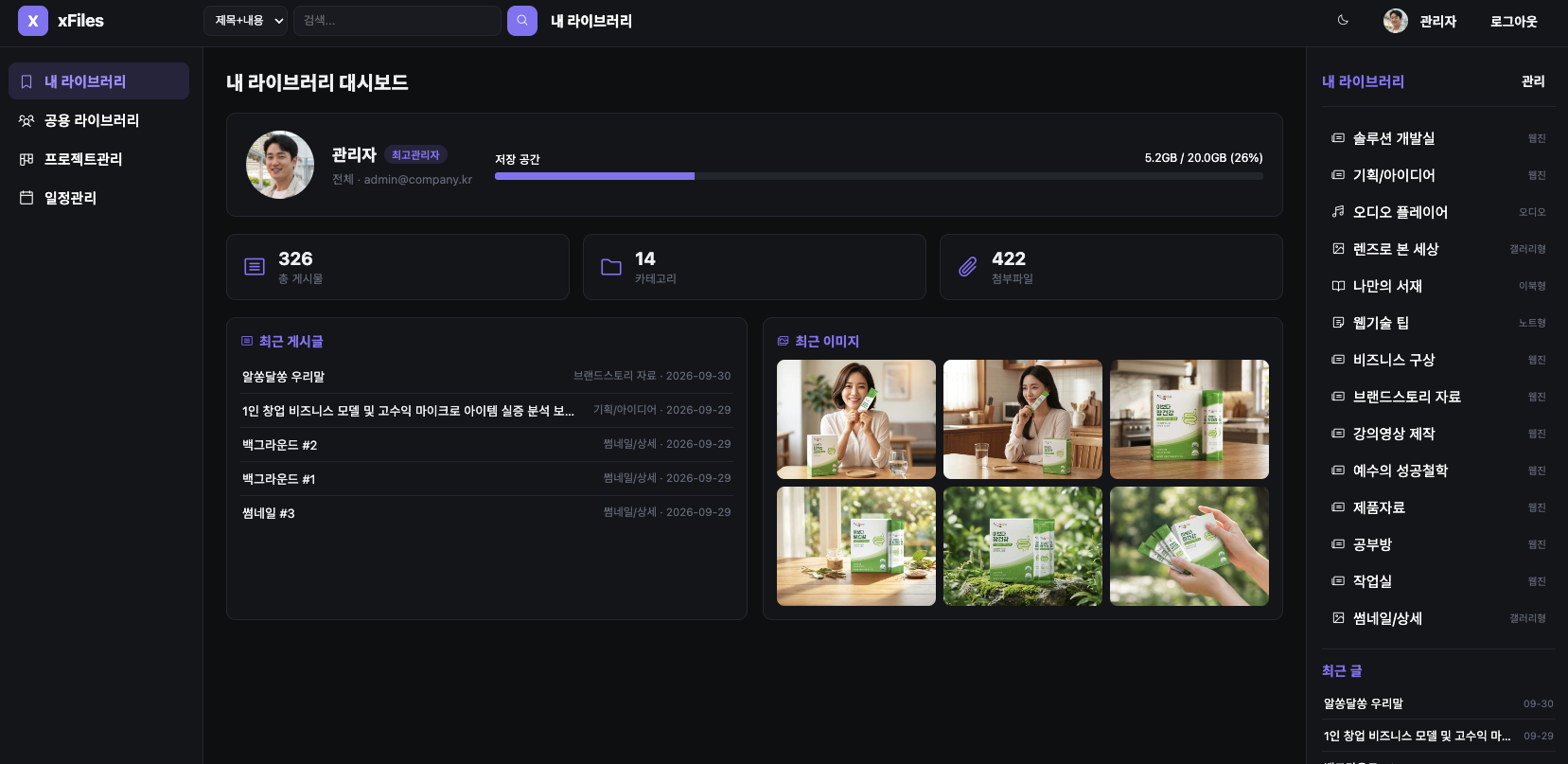Open the woman holding green stick thumbnail
This screenshot has width=1568, height=764.
(x=856, y=419)
